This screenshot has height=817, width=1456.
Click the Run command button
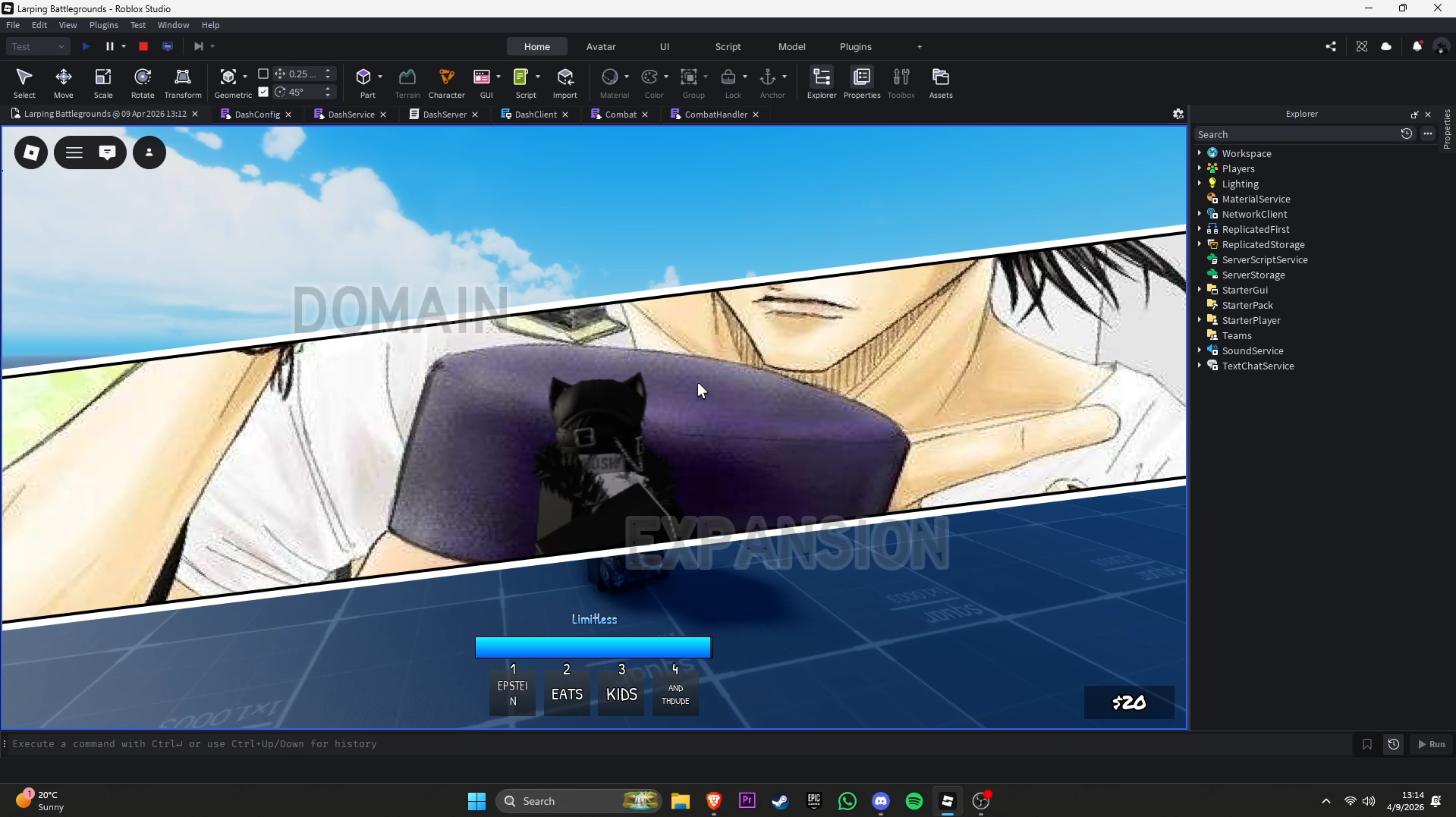[x=1432, y=744]
